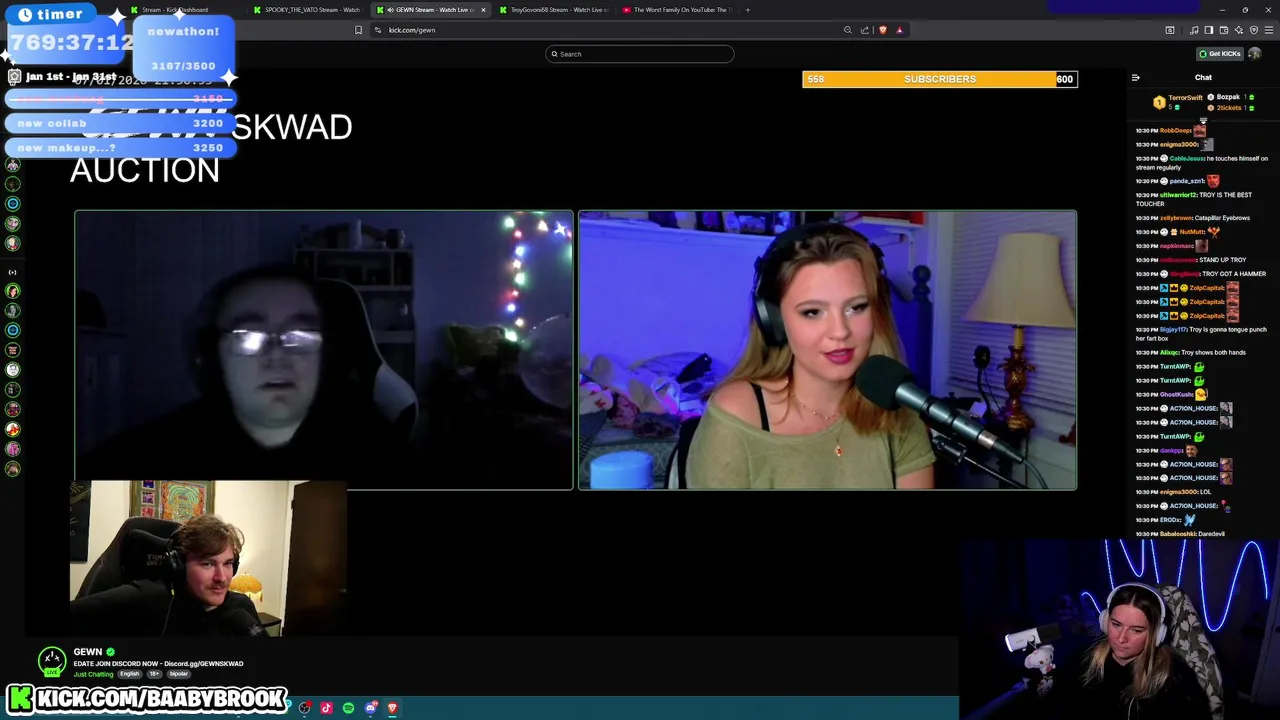Image resolution: width=1280 pixels, height=720 pixels.
Task: Click the Chat header label
Action: (1203, 77)
